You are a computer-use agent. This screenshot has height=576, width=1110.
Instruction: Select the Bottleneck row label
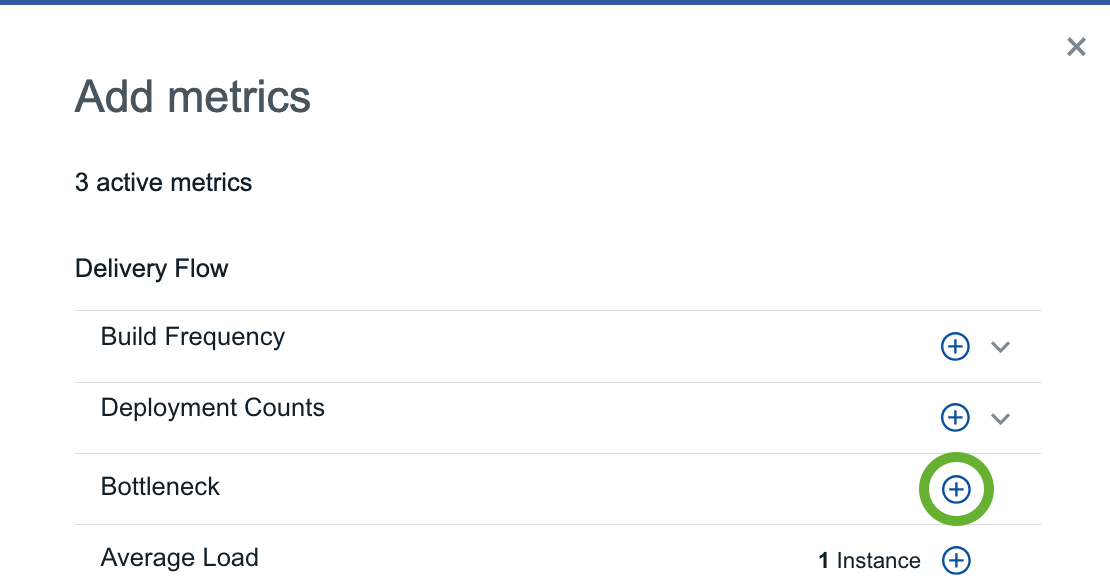click(160, 487)
